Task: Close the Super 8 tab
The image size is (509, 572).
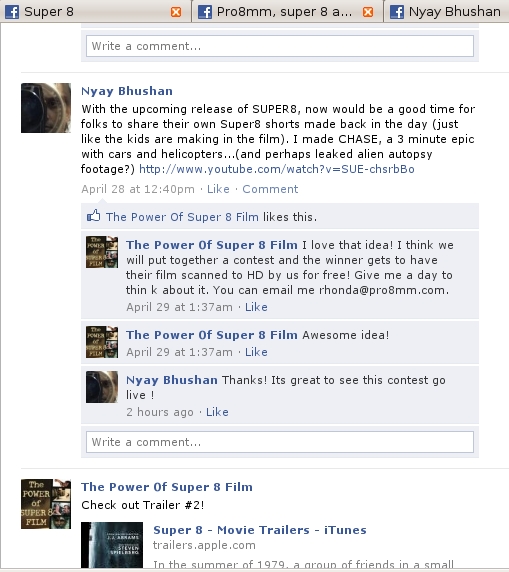Action: pyautogui.click(x=176, y=12)
